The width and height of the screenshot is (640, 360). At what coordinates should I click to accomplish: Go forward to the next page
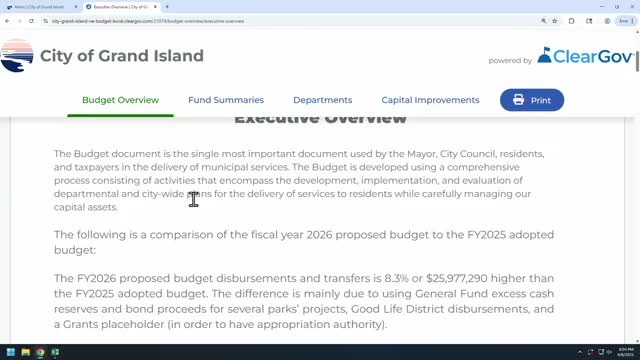[20, 21]
